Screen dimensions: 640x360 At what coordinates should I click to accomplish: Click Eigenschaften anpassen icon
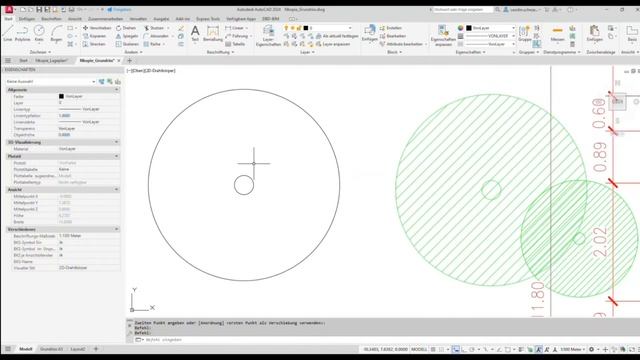[443, 35]
